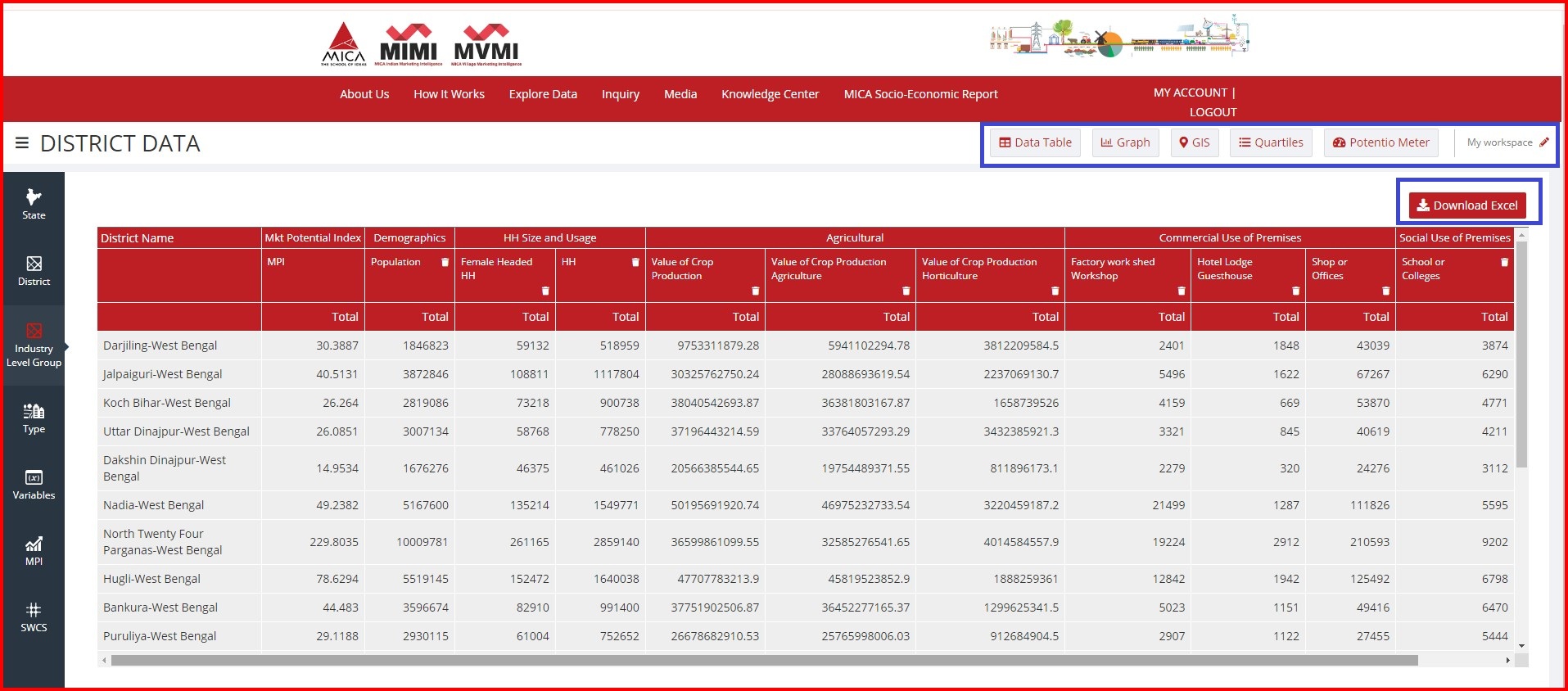The image size is (1568, 691).
Task: Switch to the GIS view
Action: [1194, 142]
